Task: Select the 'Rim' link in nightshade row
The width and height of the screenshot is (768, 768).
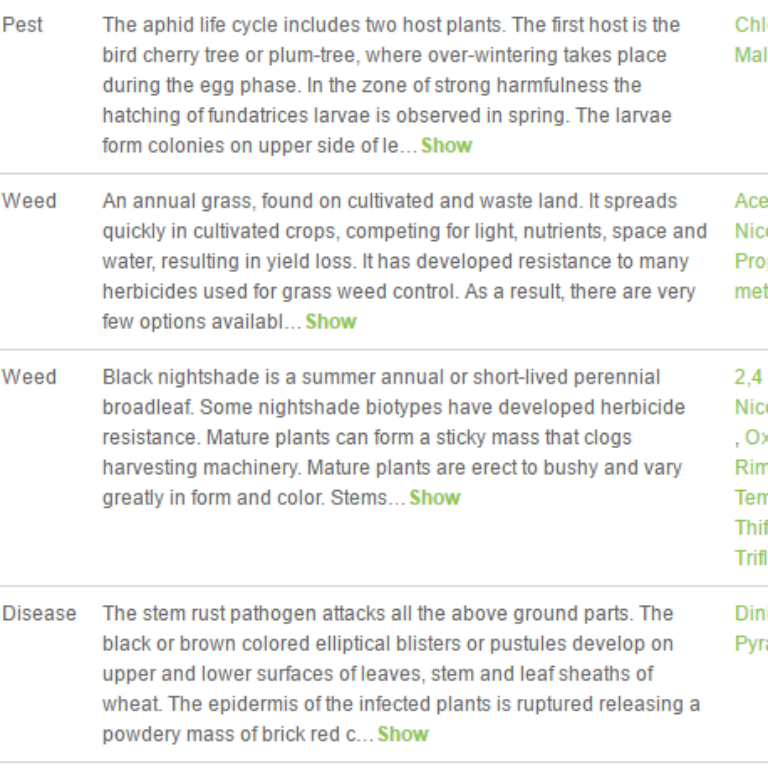Action: [x=751, y=467]
